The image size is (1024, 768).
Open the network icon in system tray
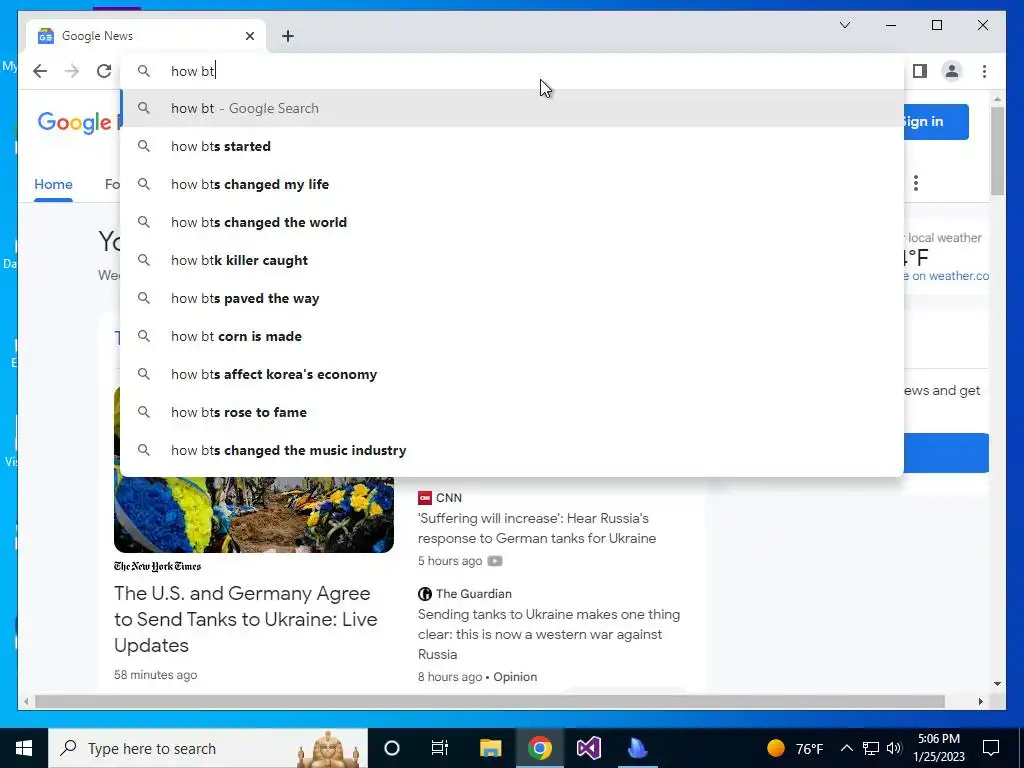pos(871,748)
